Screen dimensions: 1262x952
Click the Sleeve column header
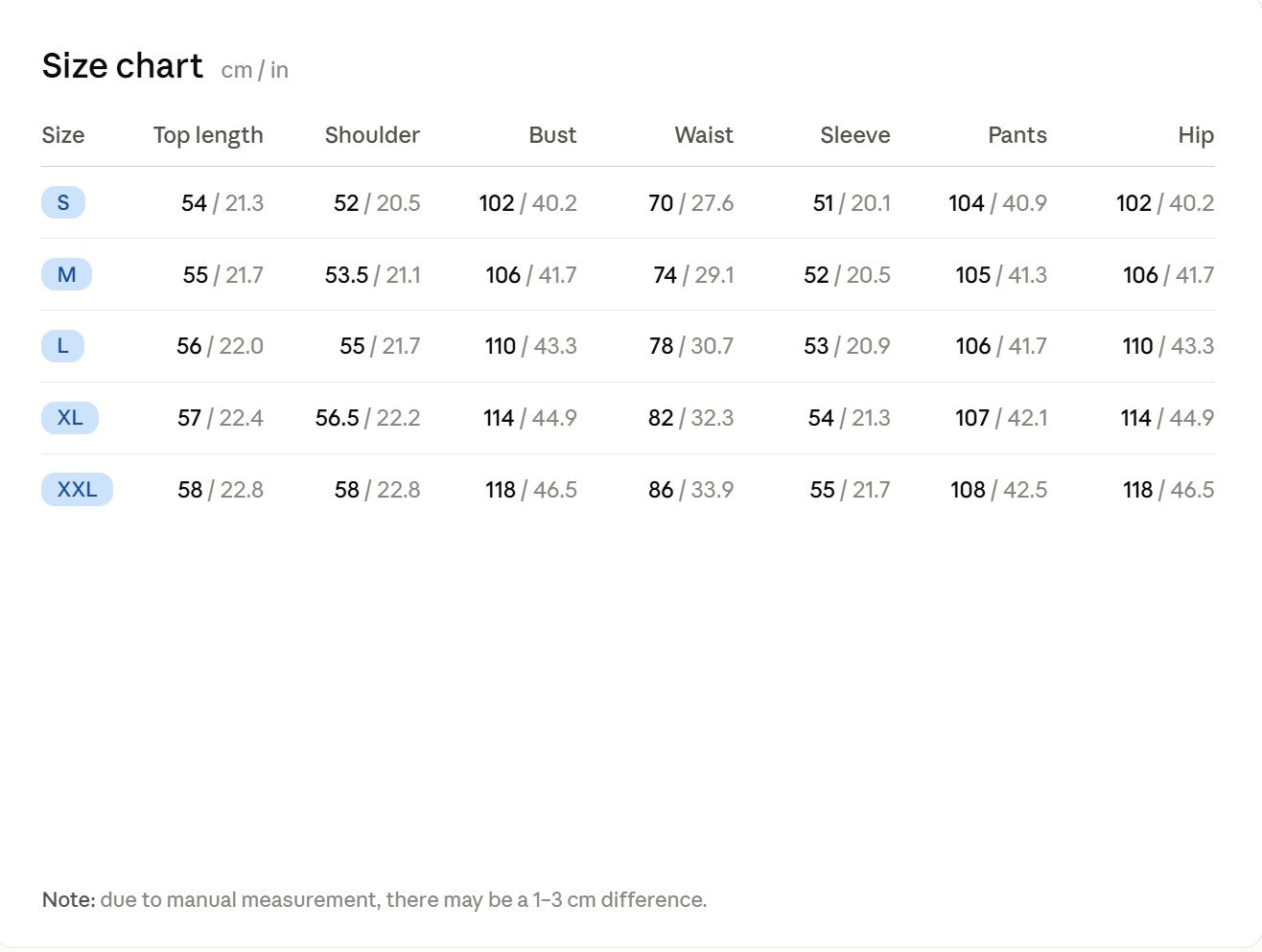click(x=855, y=135)
